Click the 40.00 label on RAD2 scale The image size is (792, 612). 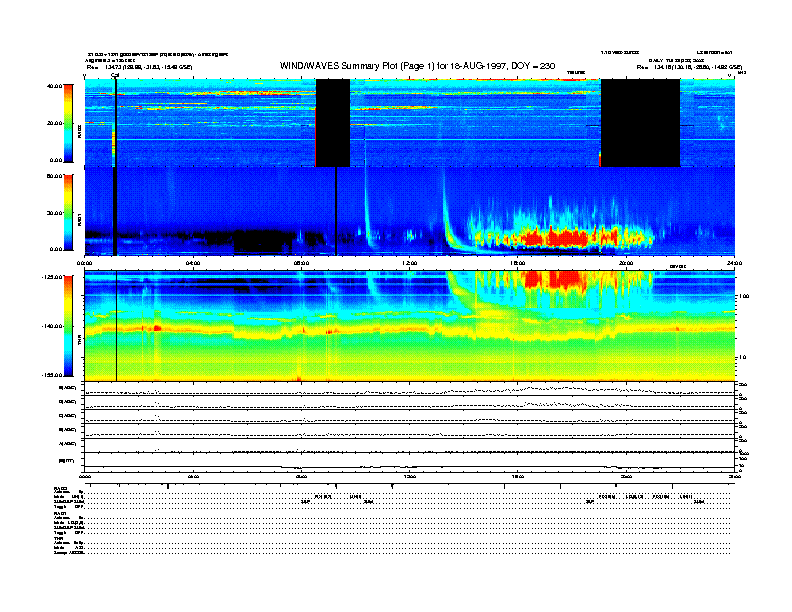(x=54, y=86)
